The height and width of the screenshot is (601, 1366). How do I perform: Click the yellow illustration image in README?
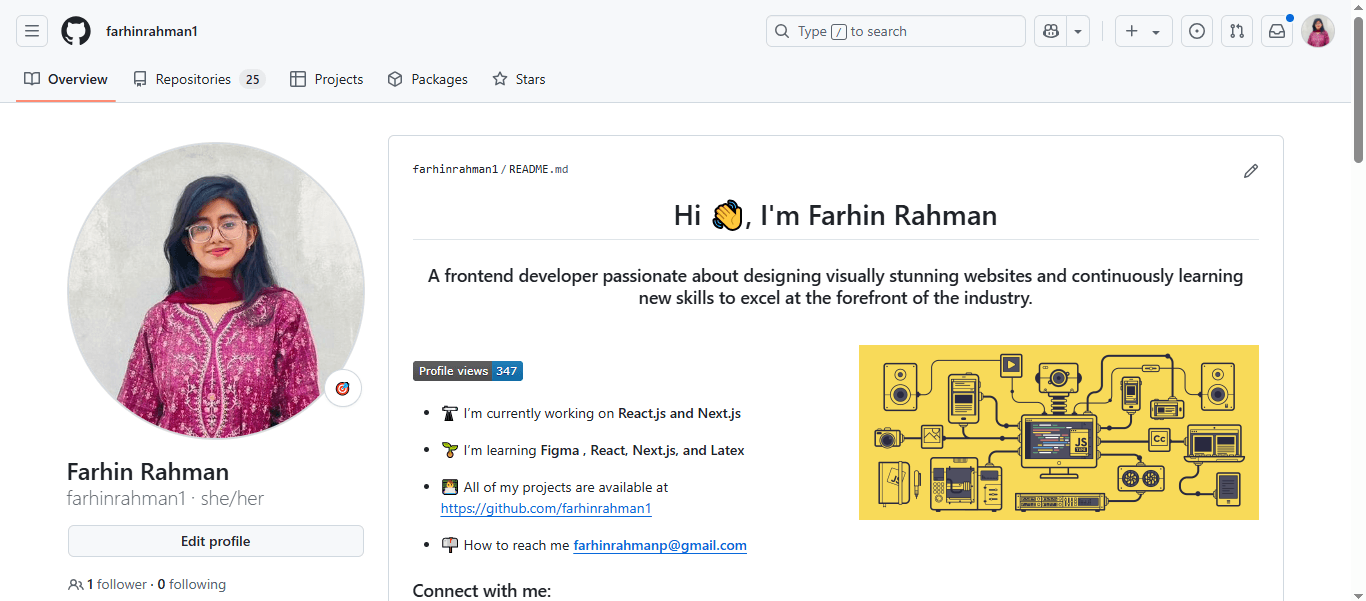[1059, 432]
